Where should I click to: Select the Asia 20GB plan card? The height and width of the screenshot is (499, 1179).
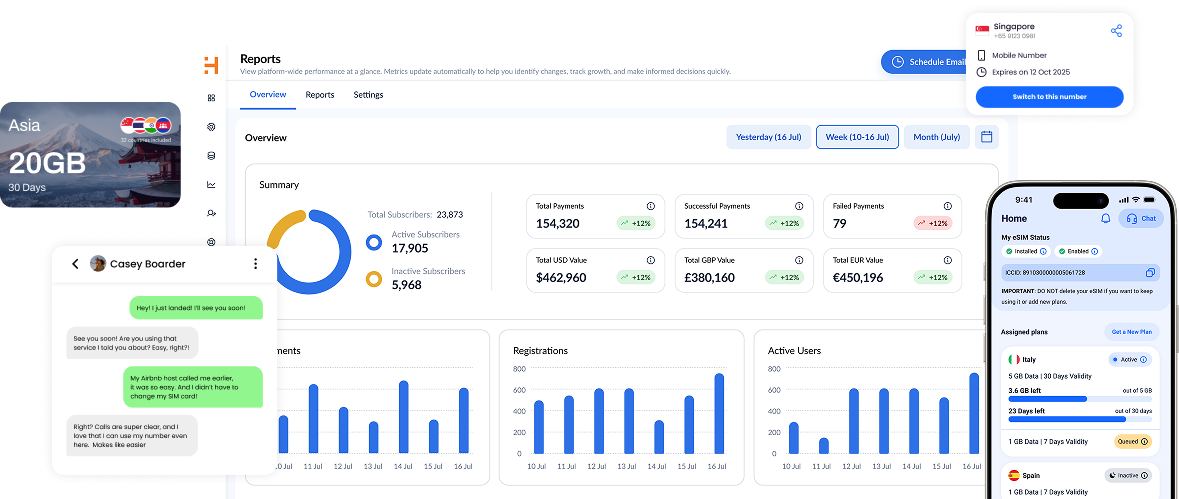click(x=90, y=154)
